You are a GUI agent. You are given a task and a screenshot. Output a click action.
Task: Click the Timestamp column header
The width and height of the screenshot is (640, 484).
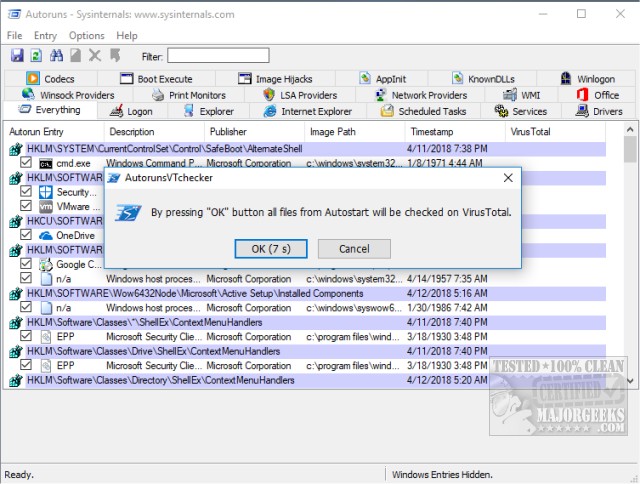[455, 132]
